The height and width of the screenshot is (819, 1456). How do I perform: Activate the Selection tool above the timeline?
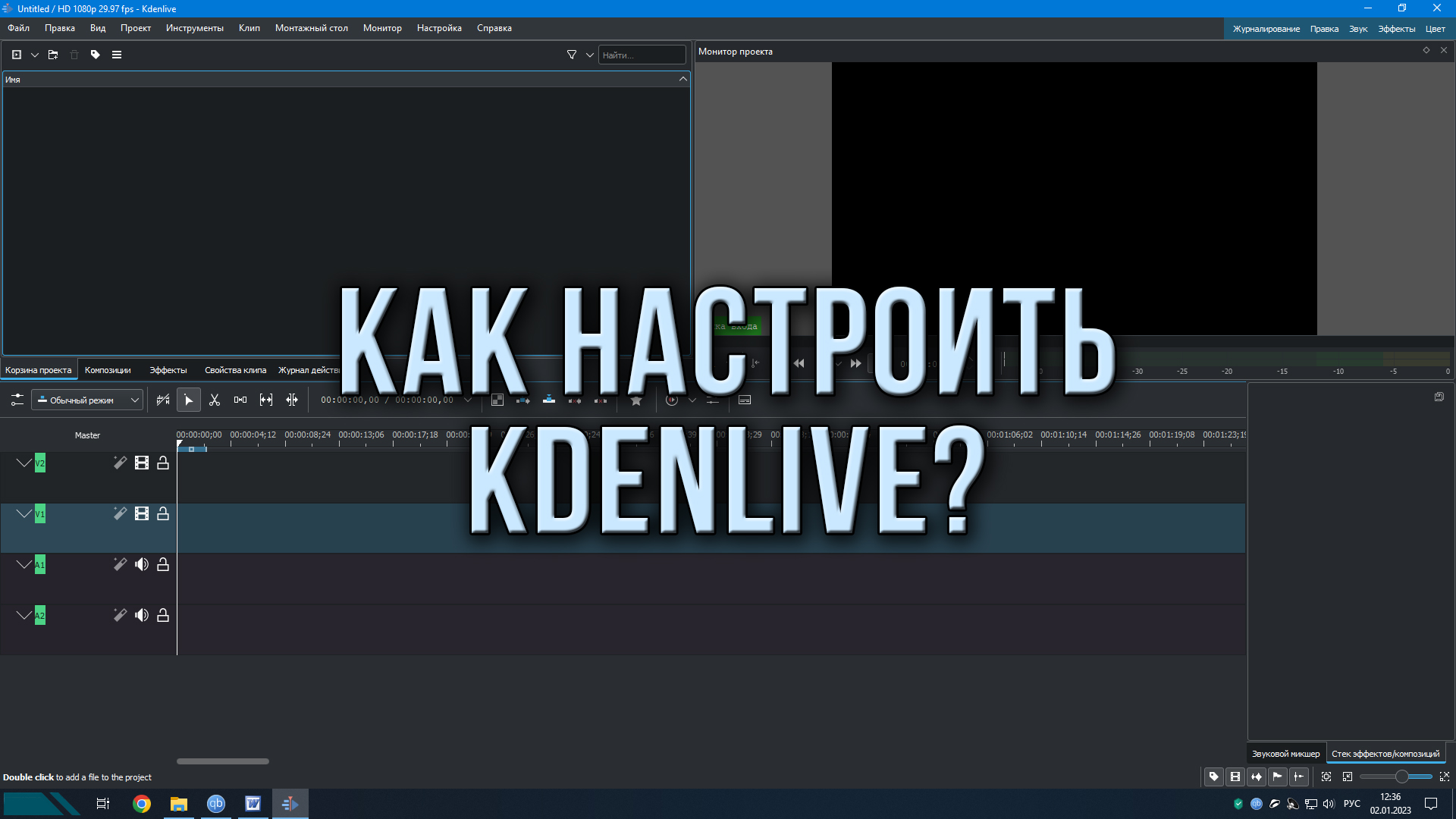coord(188,400)
